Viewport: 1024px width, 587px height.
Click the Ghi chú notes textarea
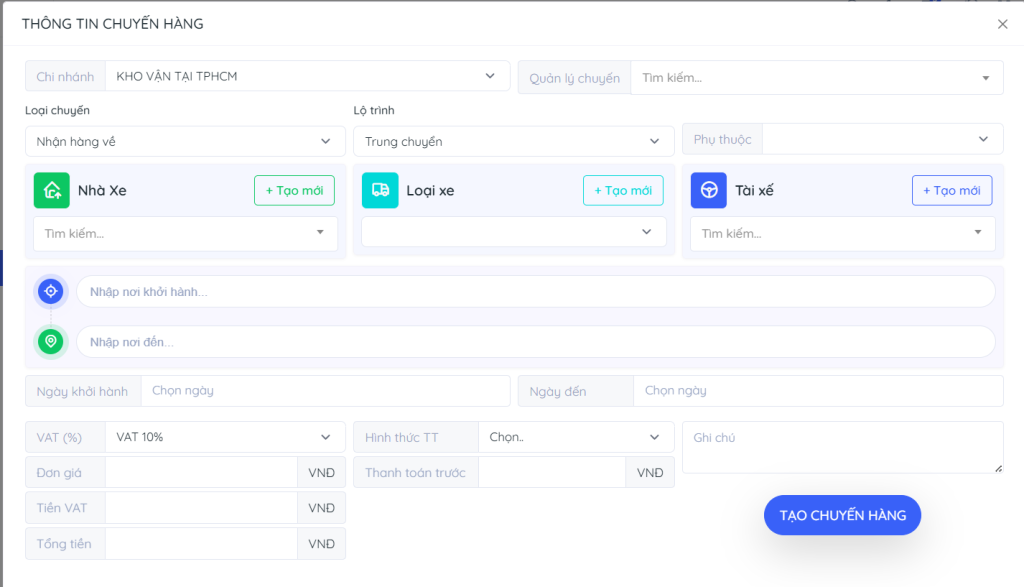point(842,447)
